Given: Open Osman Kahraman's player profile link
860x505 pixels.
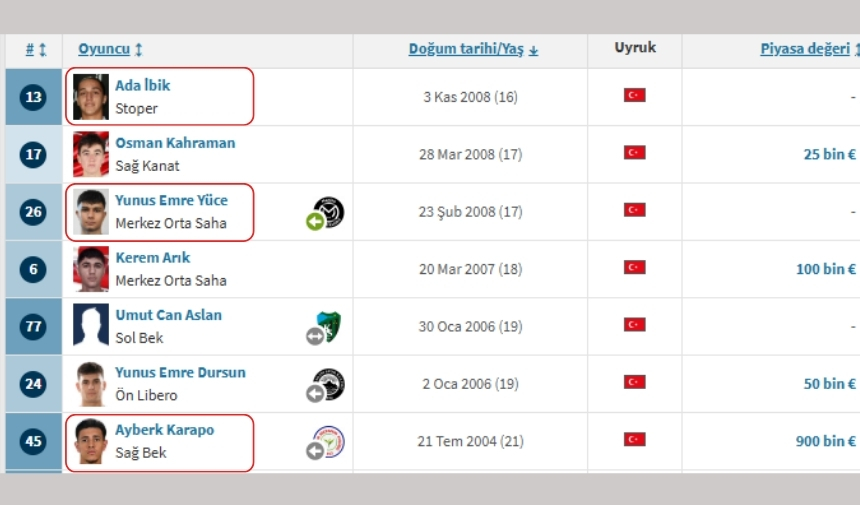Looking at the screenshot, I should 175,143.
